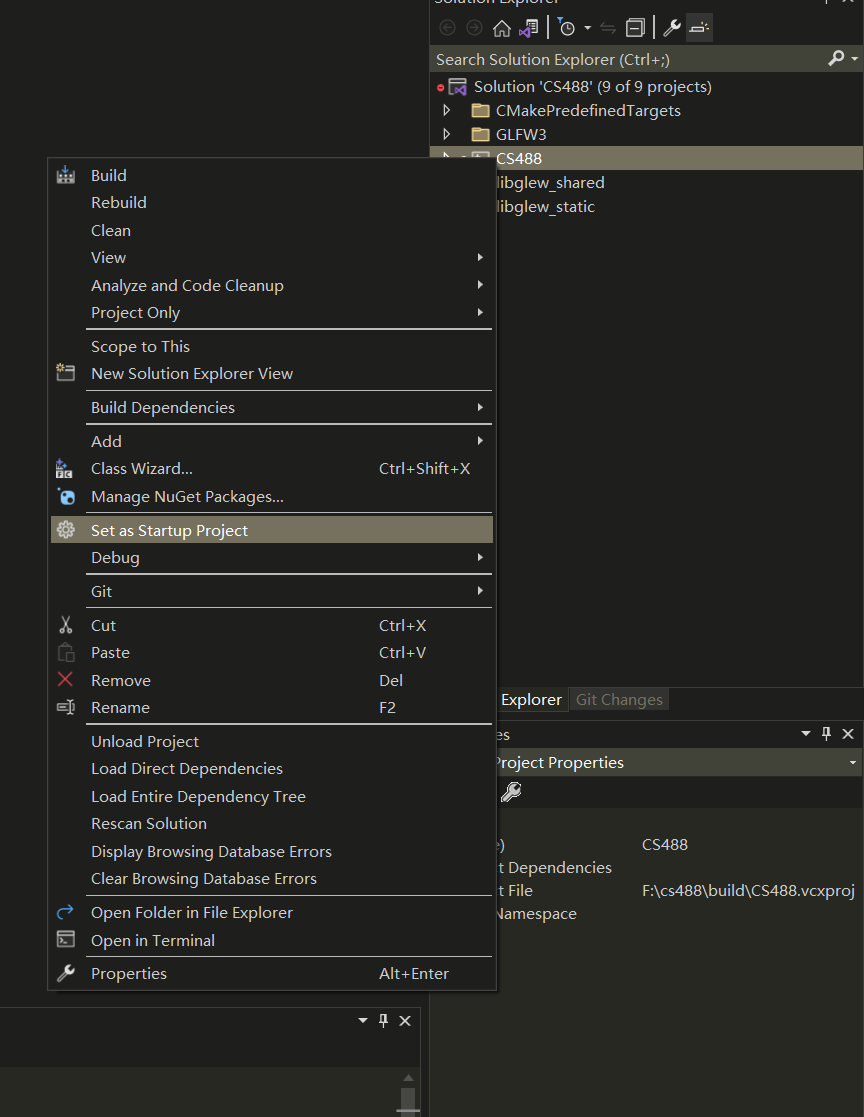864x1117 pixels.
Task: Choose Clean from context menu
Action: pos(272,230)
